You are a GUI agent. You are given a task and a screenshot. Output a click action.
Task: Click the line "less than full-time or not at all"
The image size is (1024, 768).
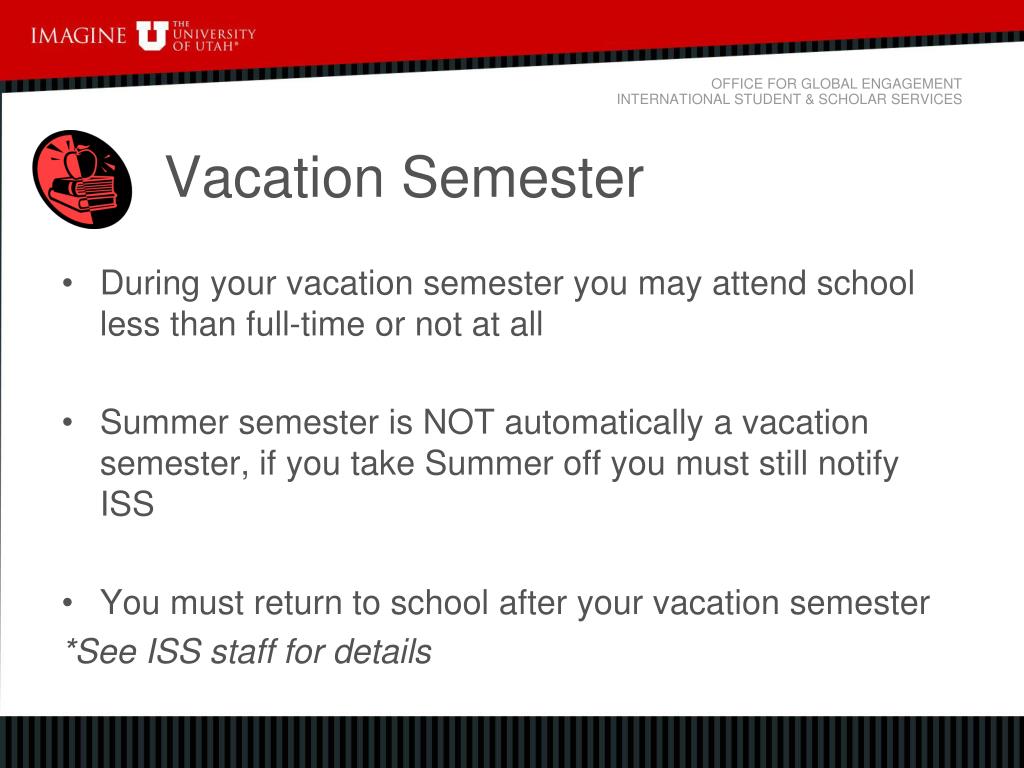pos(321,325)
